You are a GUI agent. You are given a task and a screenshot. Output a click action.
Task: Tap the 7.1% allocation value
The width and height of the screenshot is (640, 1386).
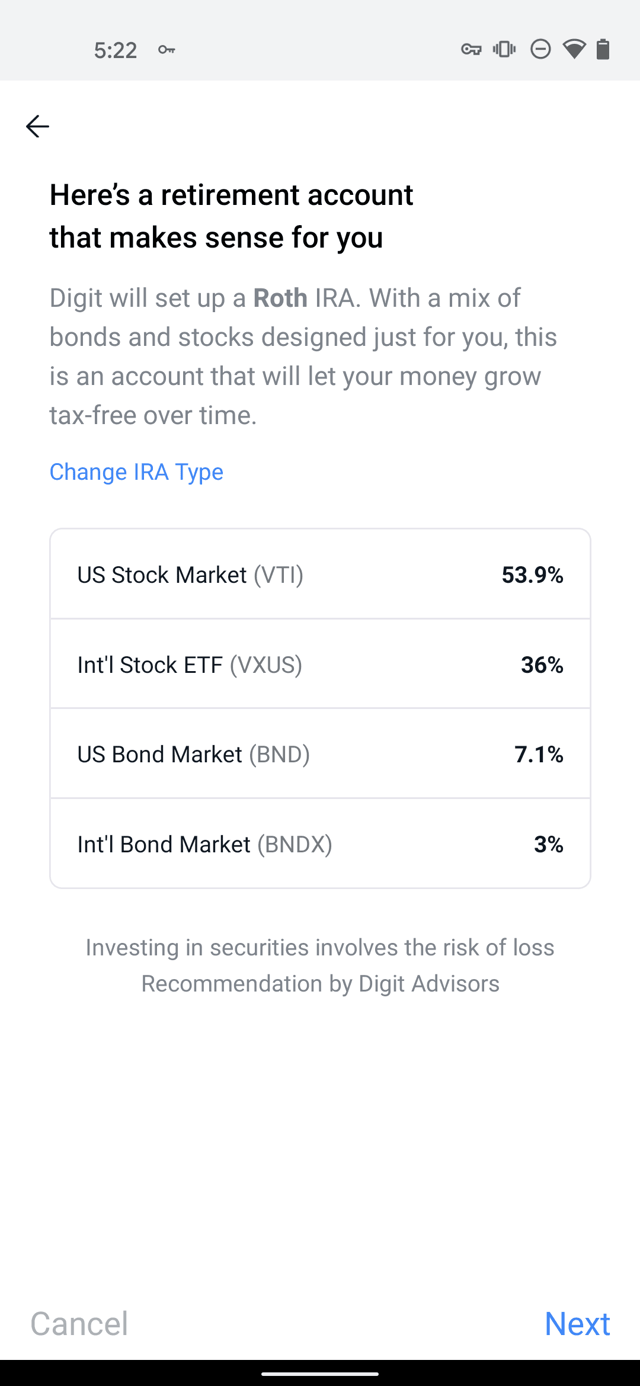pos(539,755)
